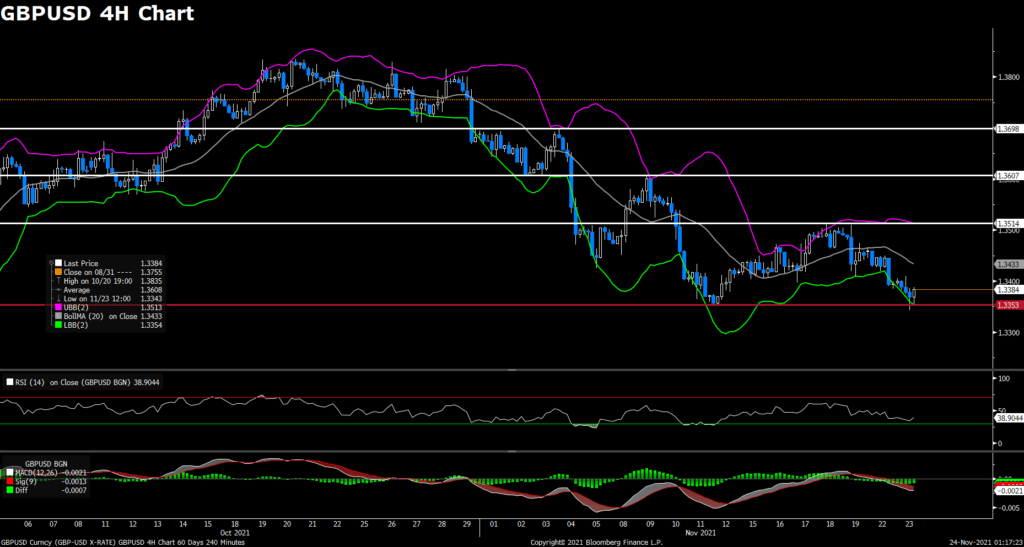The height and width of the screenshot is (547, 1024).
Task: Select 'BollMA (20) on Close' legend label
Action: click(x=100, y=316)
